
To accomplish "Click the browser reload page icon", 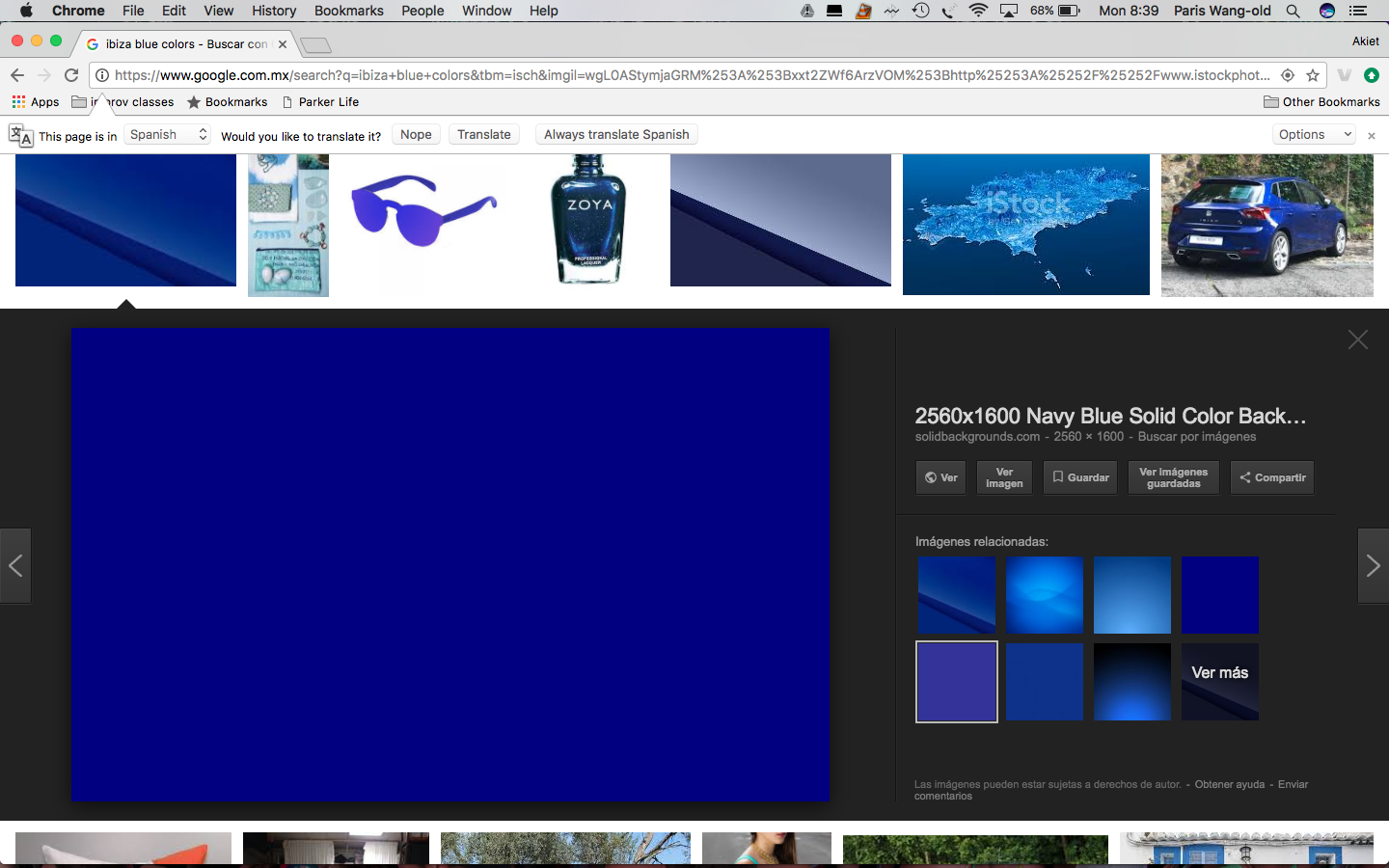I will [x=71, y=75].
